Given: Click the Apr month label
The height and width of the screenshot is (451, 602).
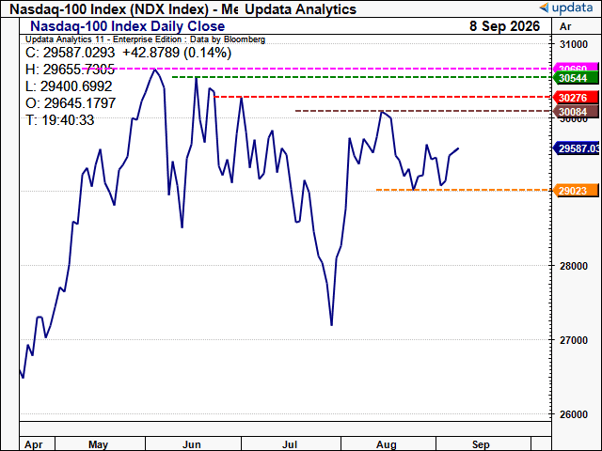Looking at the screenshot, I should coord(33,444).
